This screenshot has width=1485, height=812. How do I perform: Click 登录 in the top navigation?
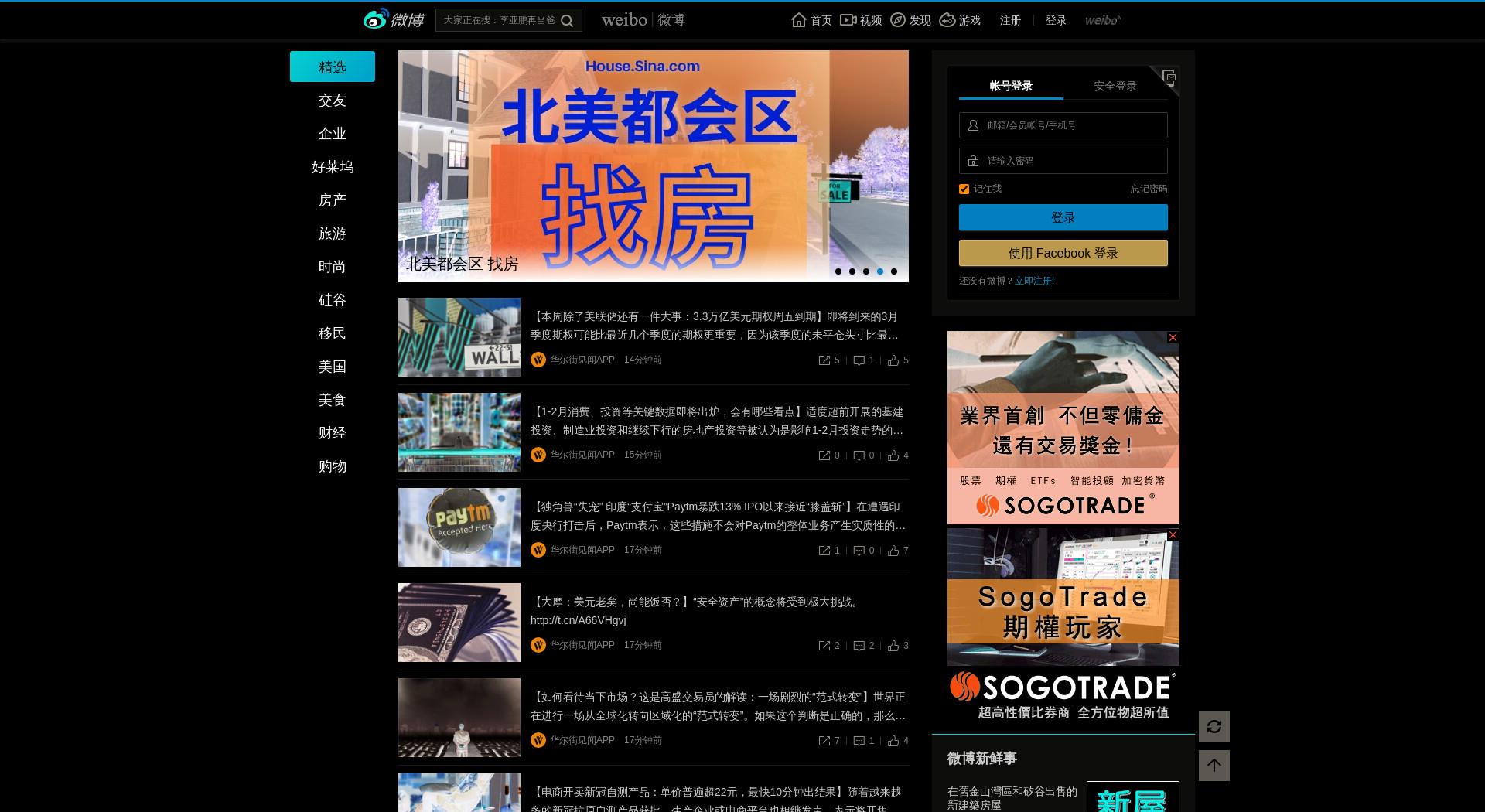coord(1056,20)
